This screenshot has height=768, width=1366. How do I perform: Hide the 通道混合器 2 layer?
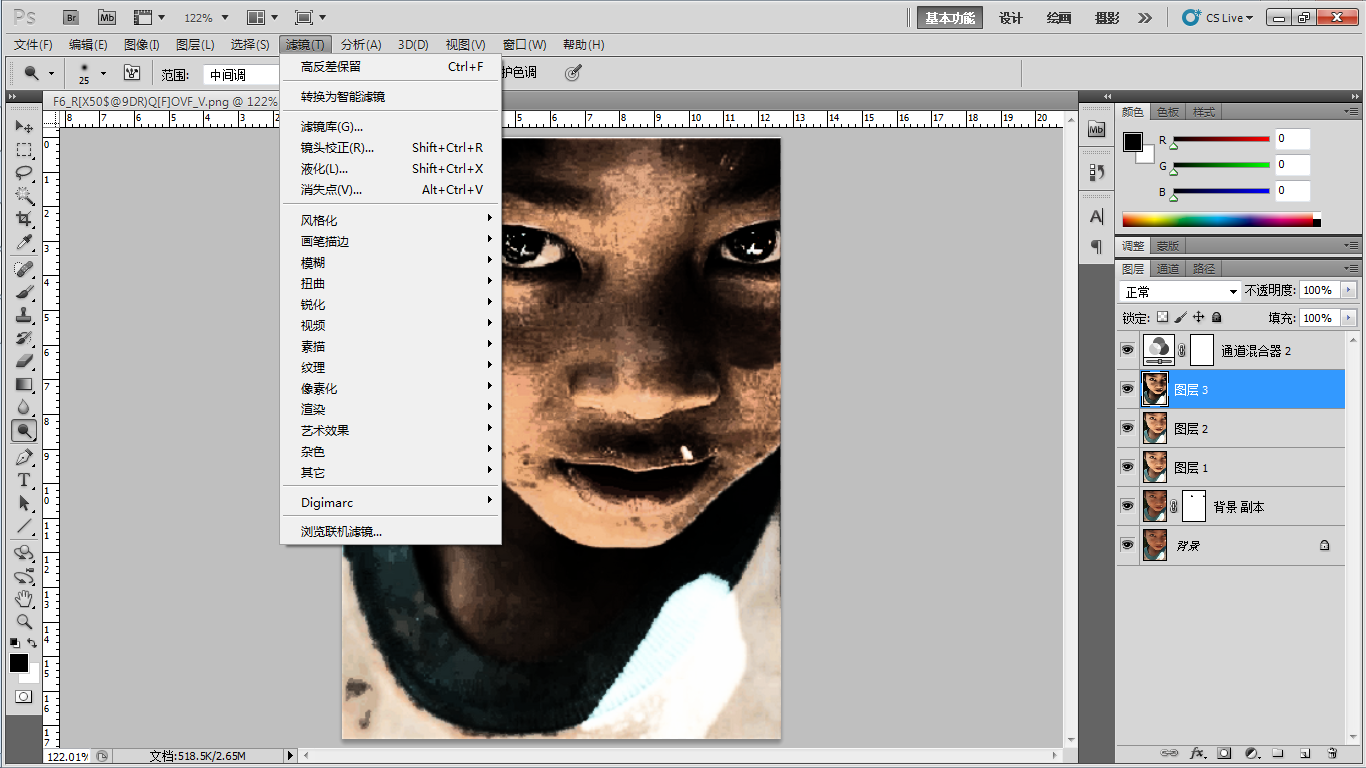coord(1127,351)
